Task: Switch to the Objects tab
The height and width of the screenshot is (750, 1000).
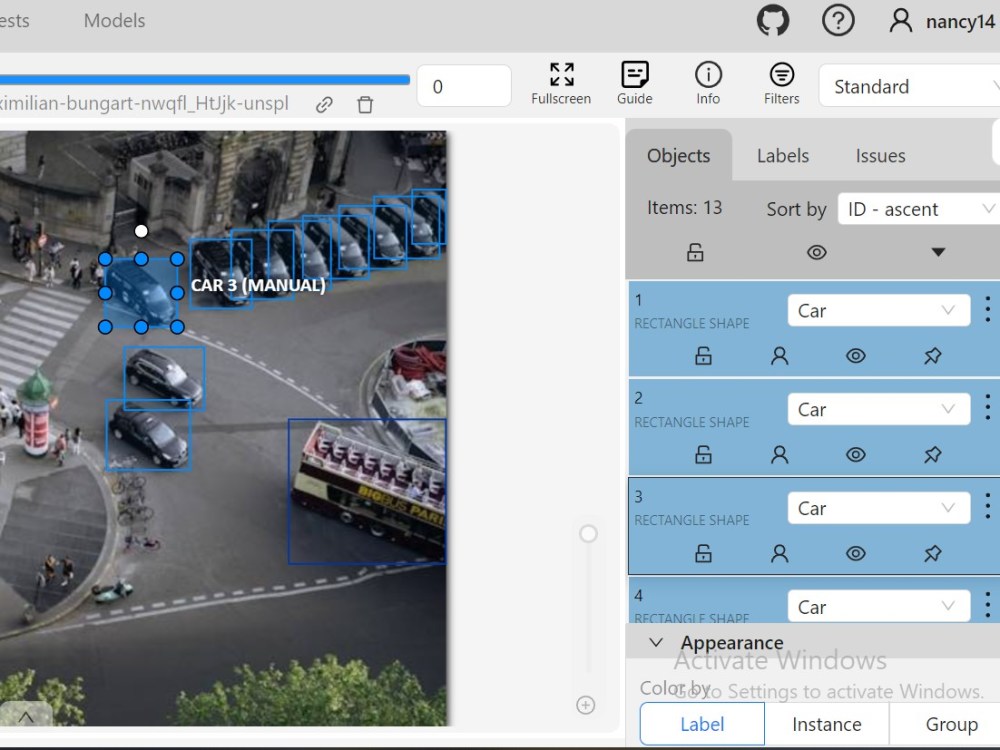Action: coord(679,156)
